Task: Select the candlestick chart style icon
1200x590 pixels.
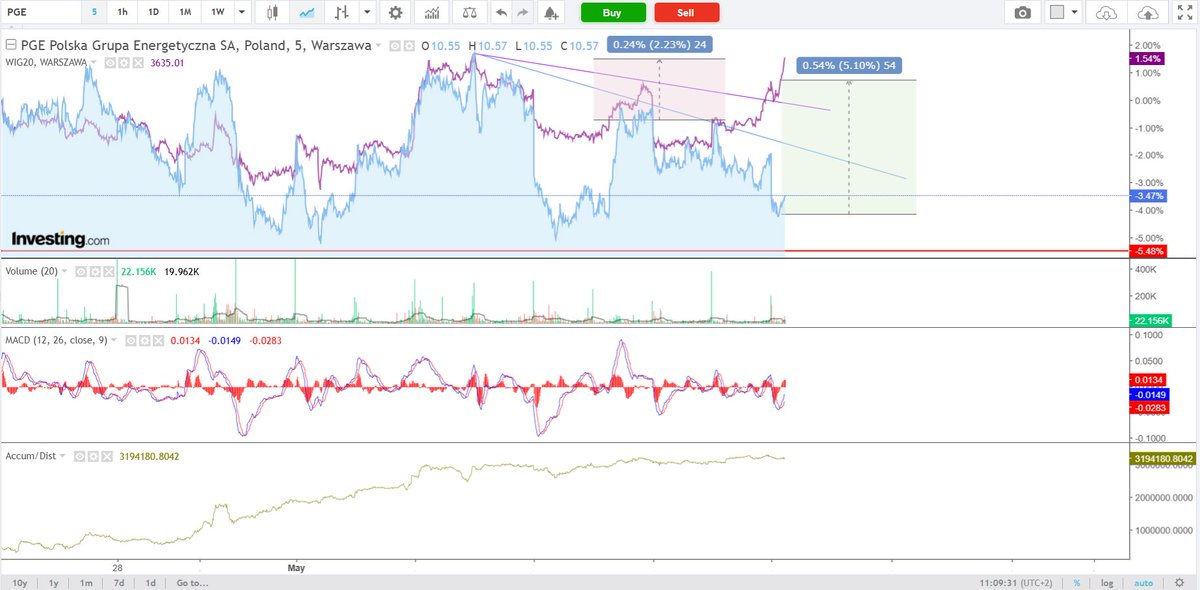Action: (x=273, y=13)
